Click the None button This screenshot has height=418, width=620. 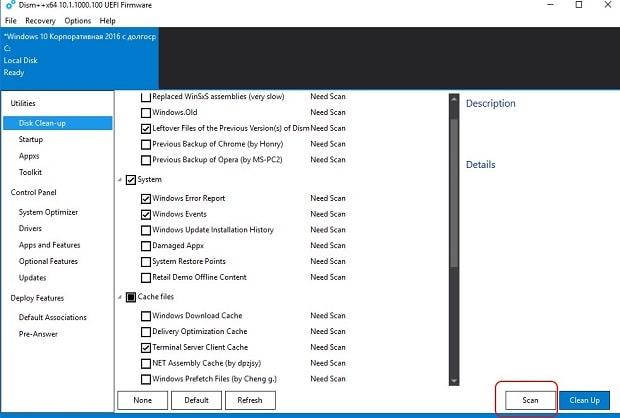pos(143,400)
